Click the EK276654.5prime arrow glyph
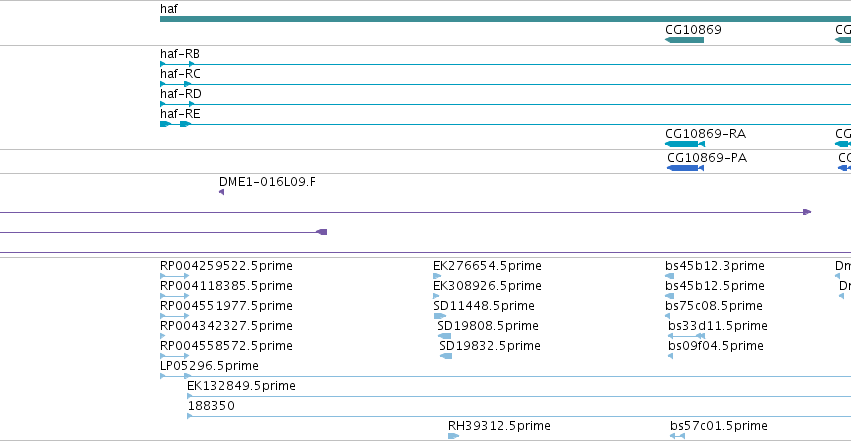851x441 pixels. tap(437, 276)
